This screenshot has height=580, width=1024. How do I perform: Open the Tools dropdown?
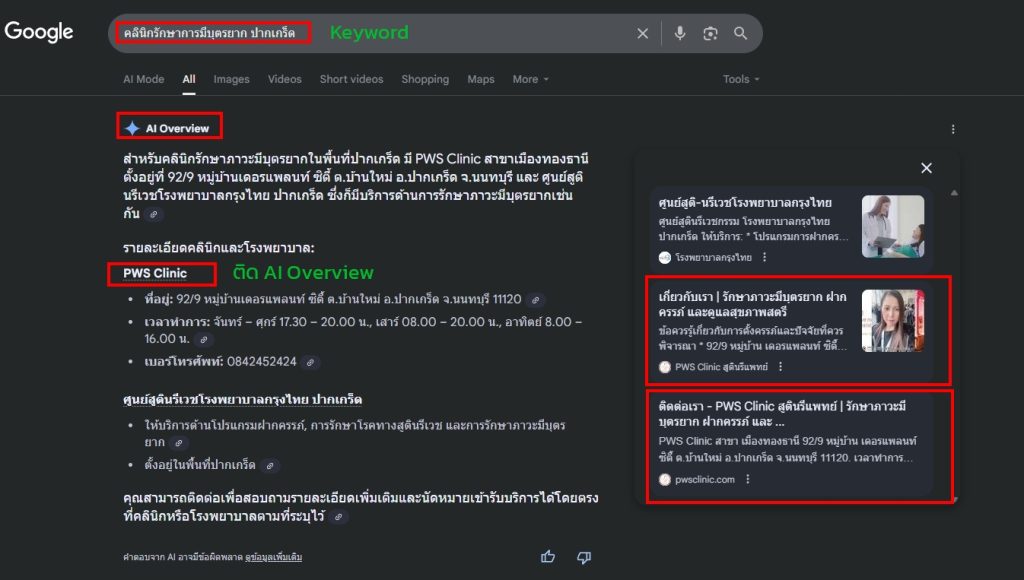click(x=741, y=79)
